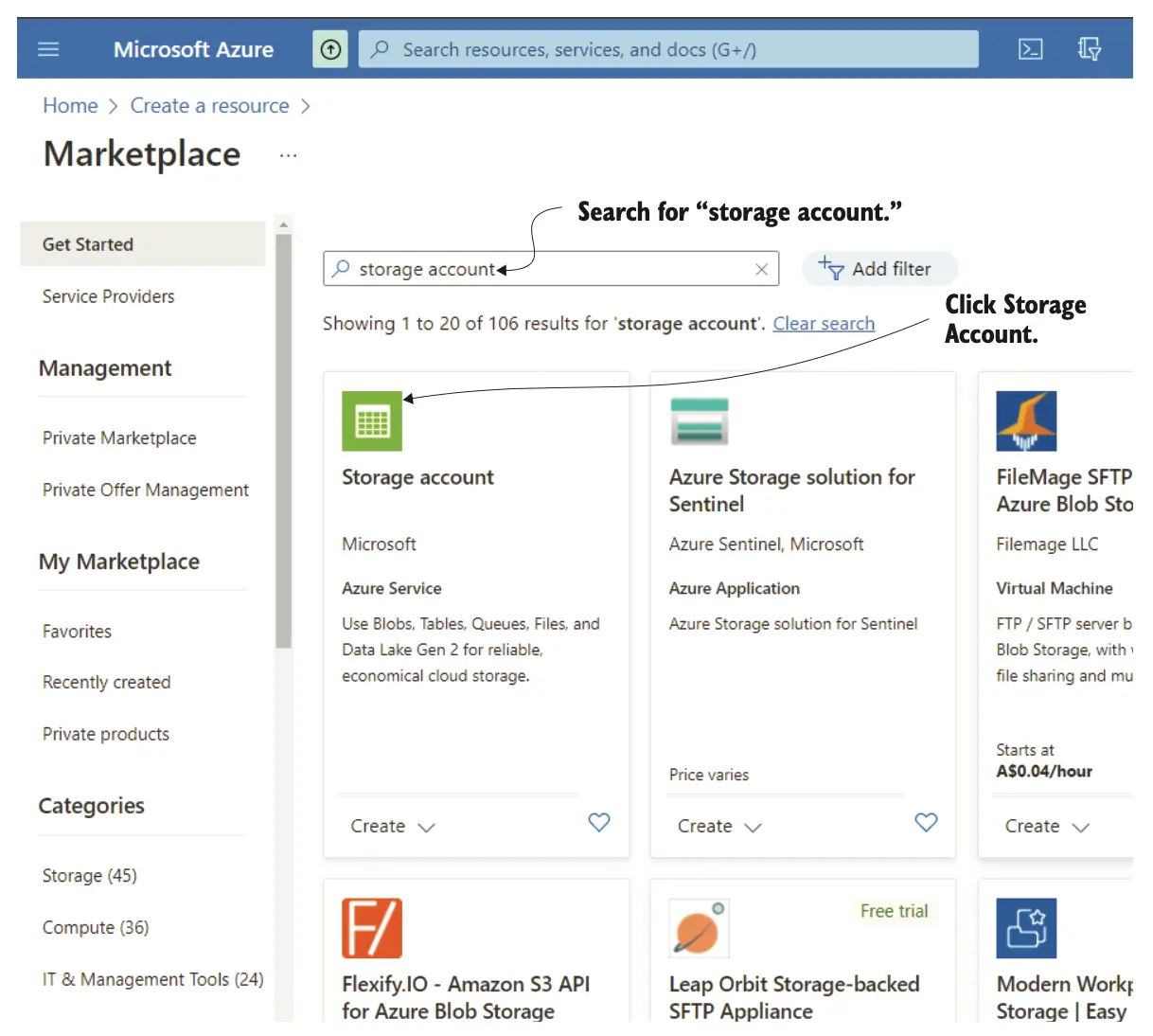This screenshot has width=1153, height=1036.
Task: Open the Modern Workplace Storage tile icon
Action: point(1026,928)
